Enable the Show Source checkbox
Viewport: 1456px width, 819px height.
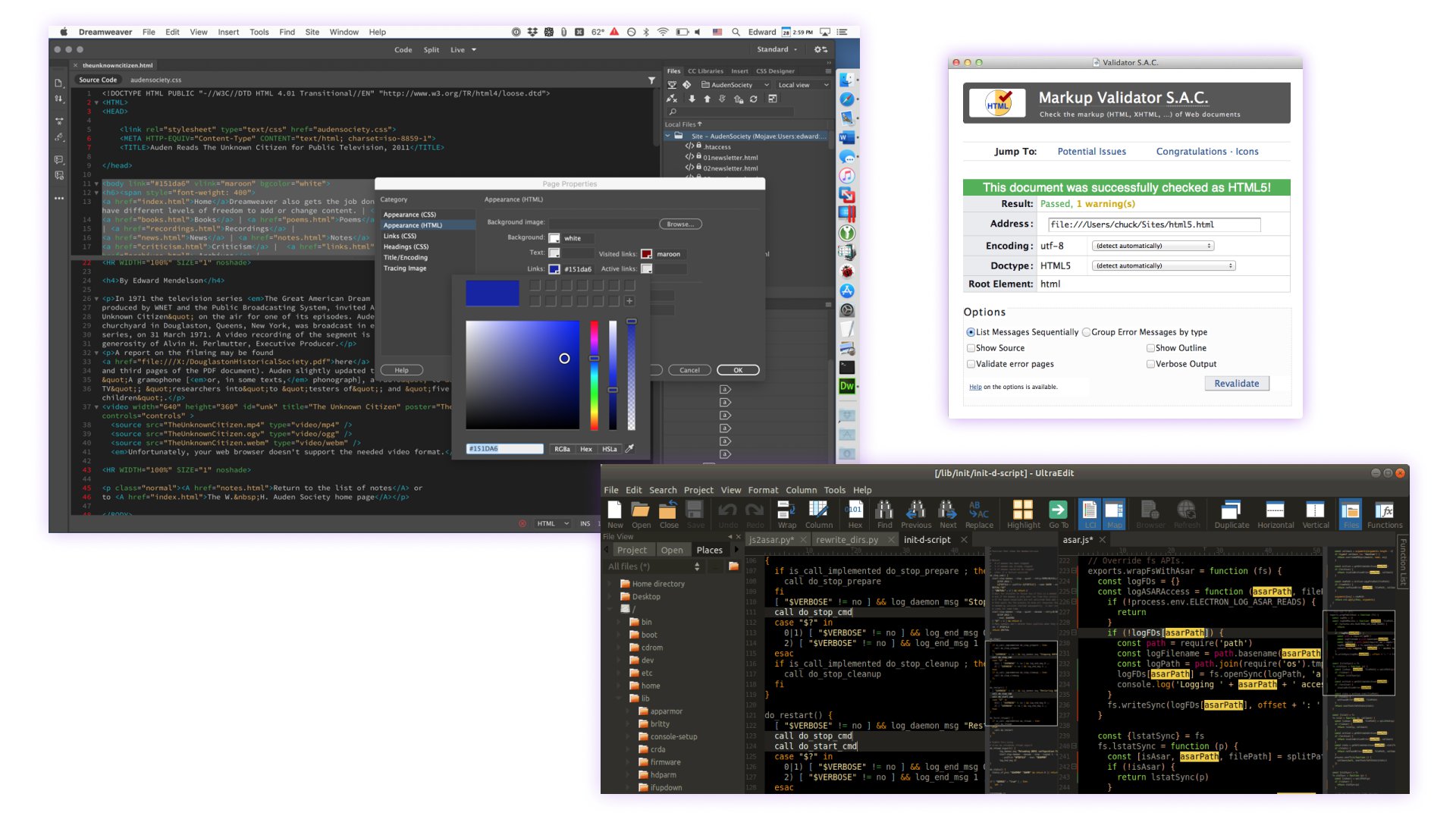[x=971, y=348]
